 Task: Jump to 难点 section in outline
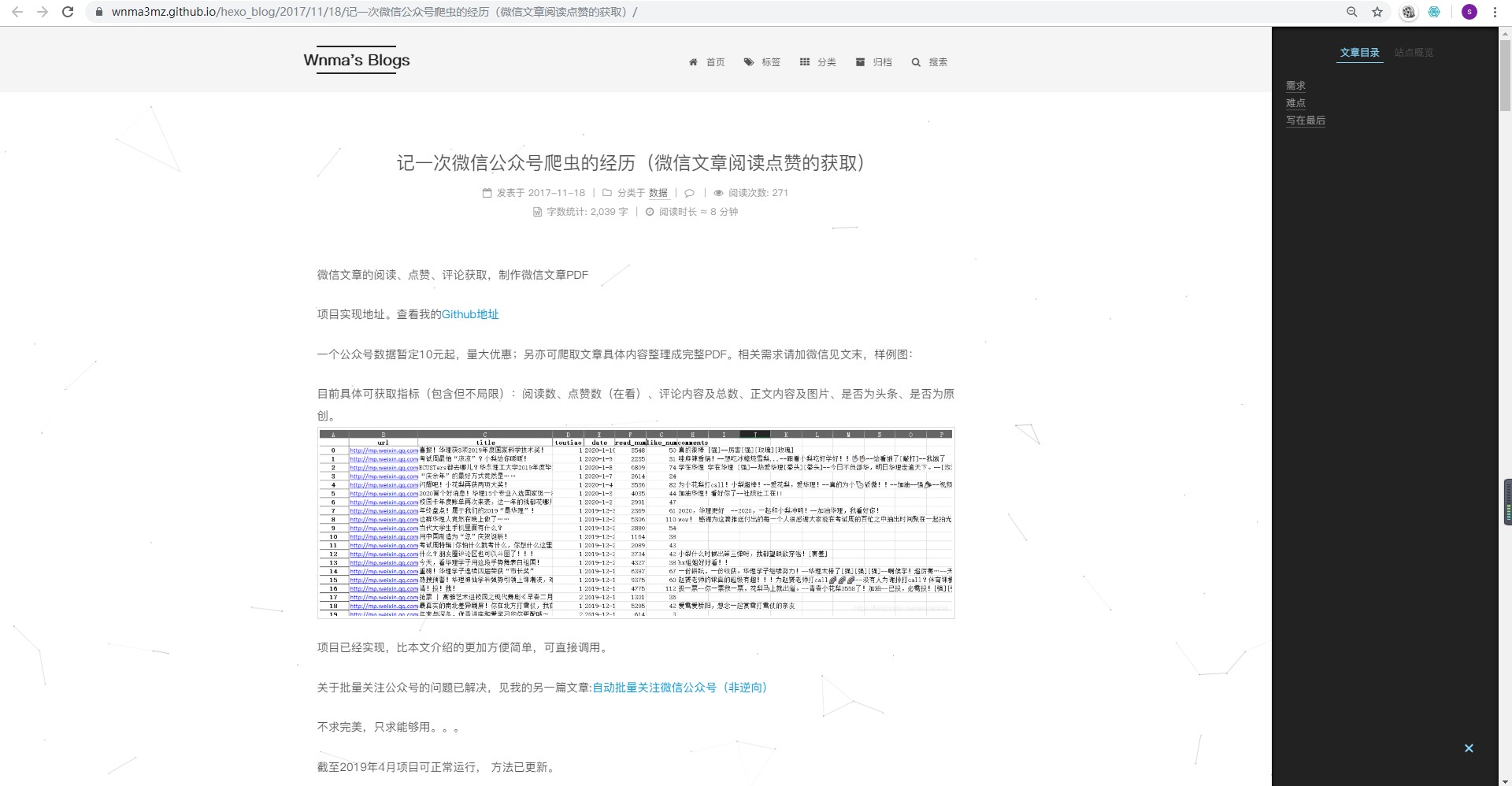(x=1295, y=103)
